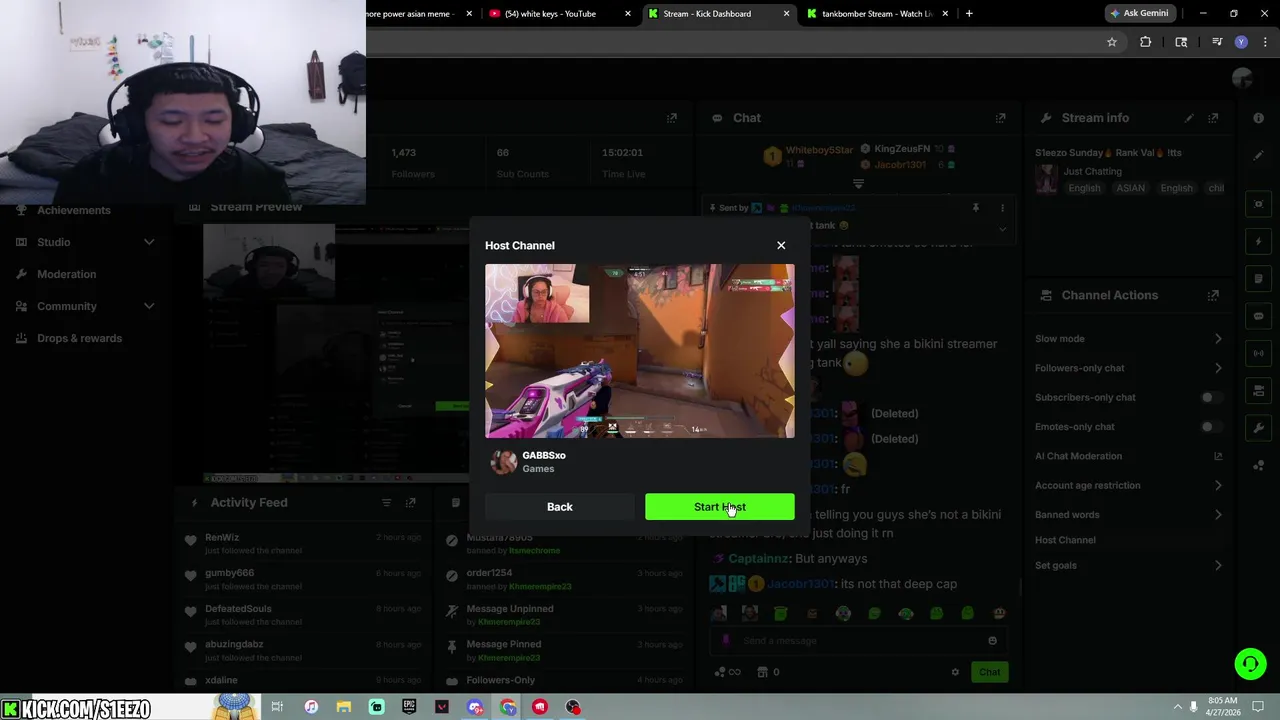
Task: Bookmark this page with the star icon
Action: click(1111, 42)
